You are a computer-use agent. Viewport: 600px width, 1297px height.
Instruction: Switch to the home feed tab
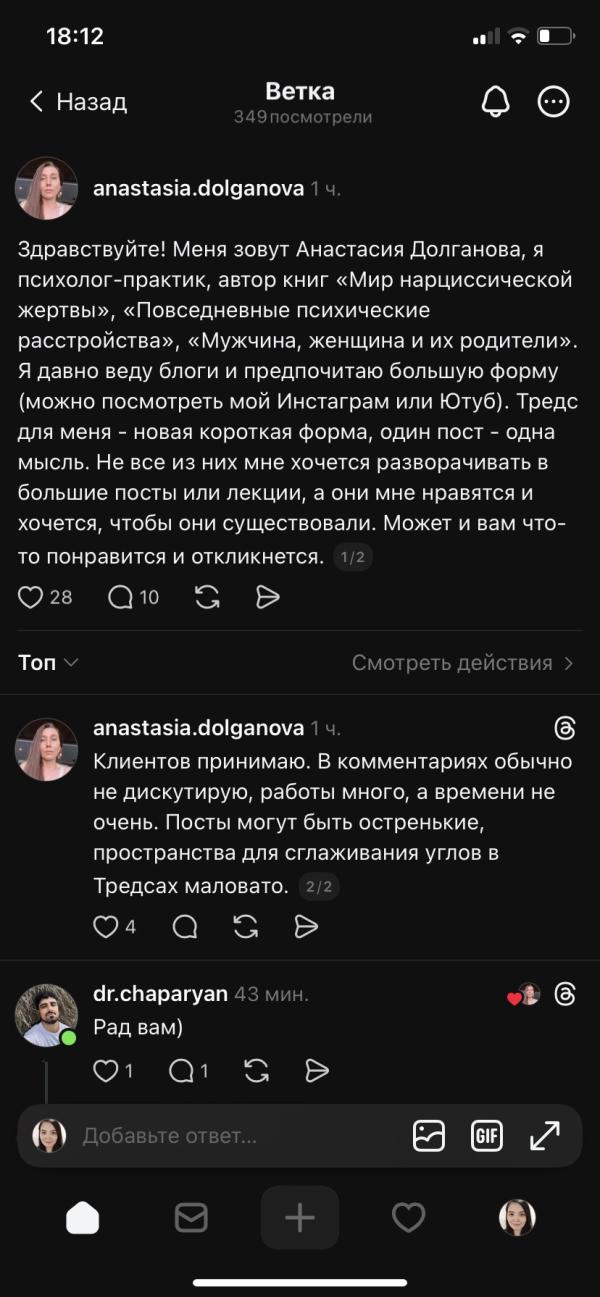click(83, 1217)
